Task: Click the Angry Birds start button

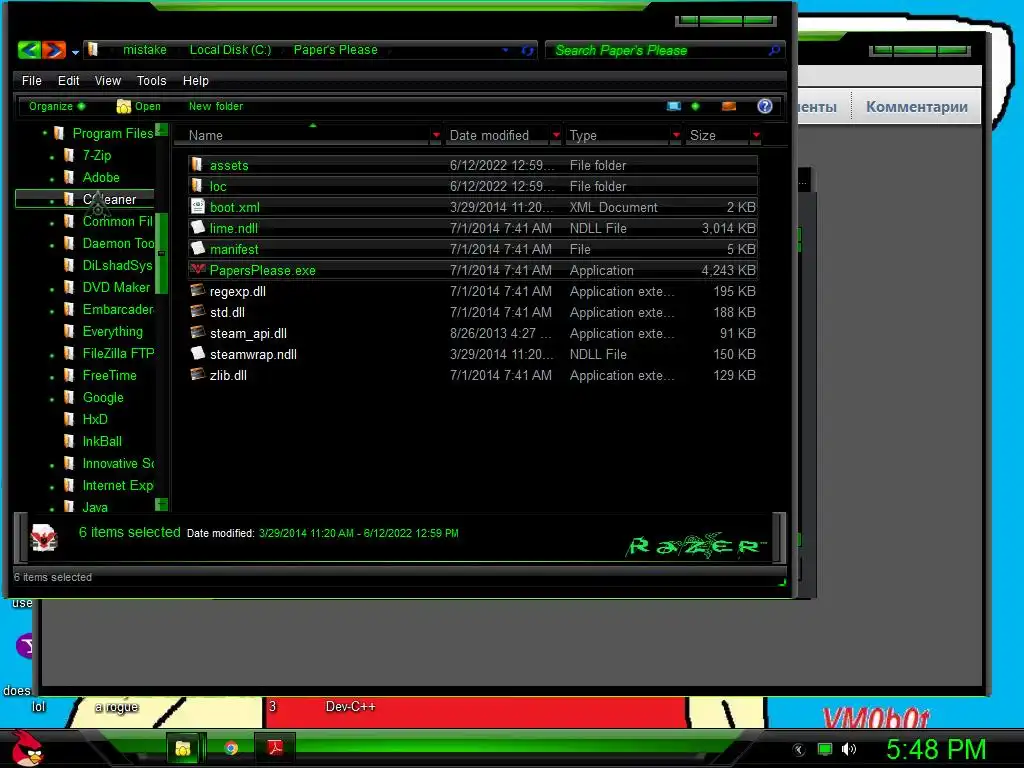Action: [28, 748]
